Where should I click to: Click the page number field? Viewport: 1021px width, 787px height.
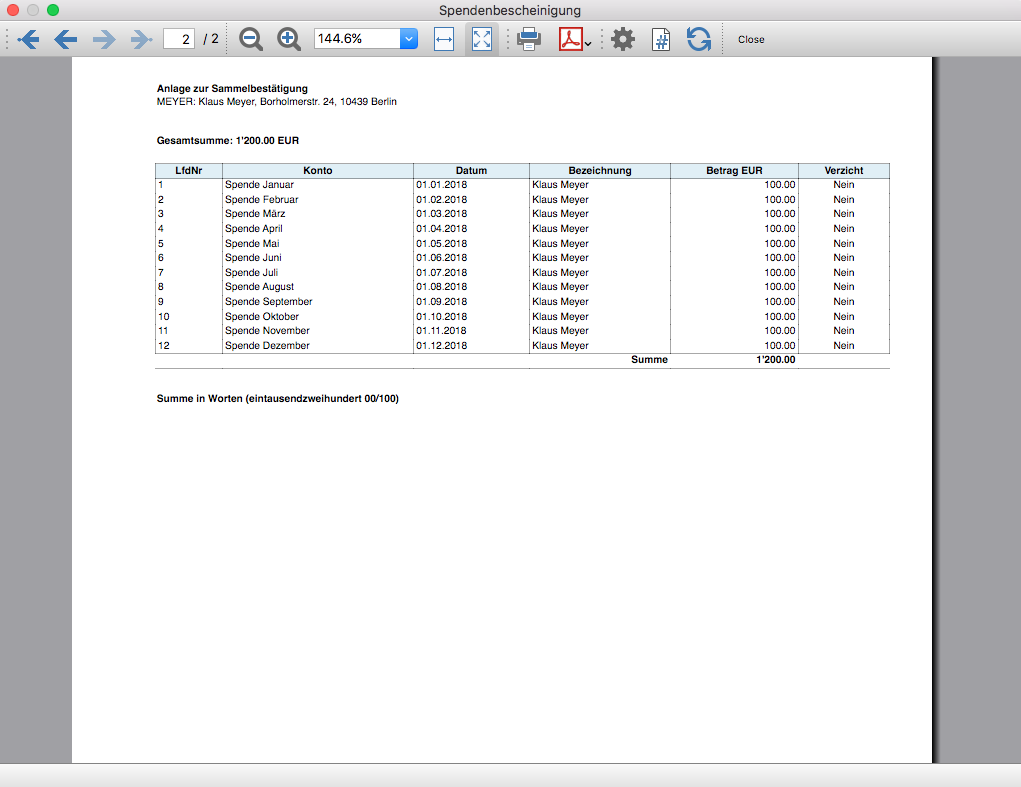[x=179, y=39]
